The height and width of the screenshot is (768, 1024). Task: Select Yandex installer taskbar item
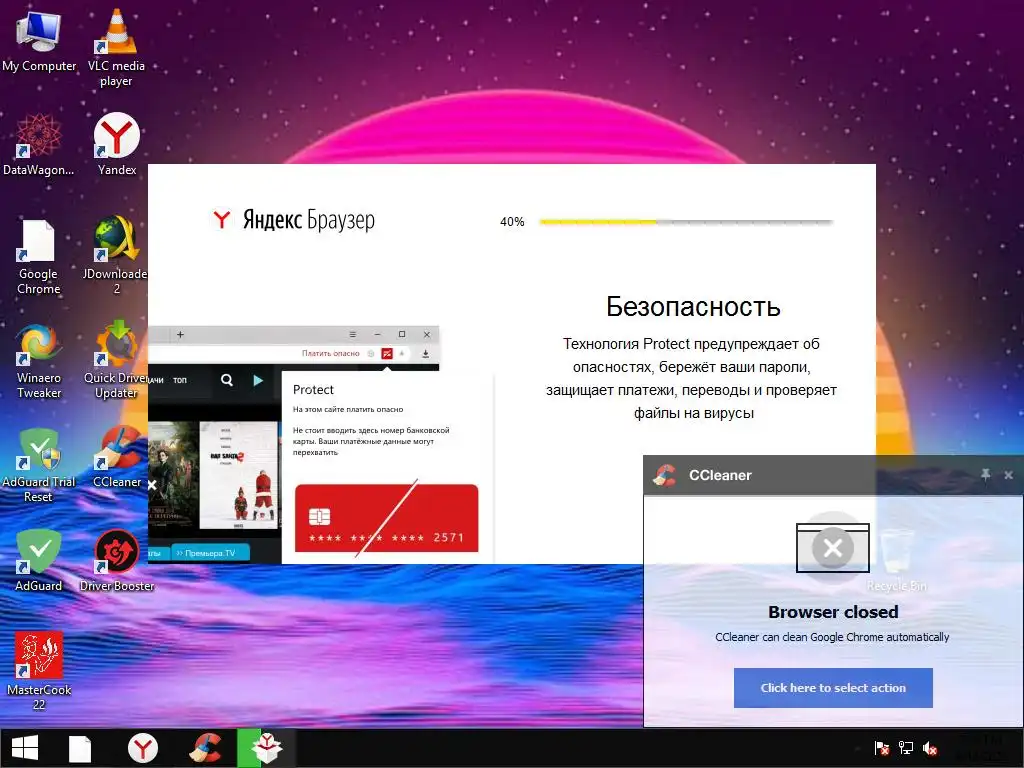(x=266, y=748)
